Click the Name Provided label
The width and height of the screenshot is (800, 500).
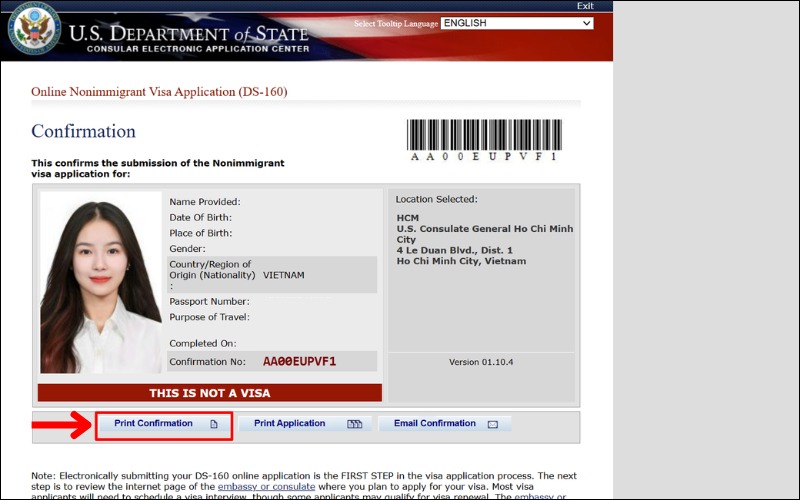pyautogui.click(x=205, y=202)
